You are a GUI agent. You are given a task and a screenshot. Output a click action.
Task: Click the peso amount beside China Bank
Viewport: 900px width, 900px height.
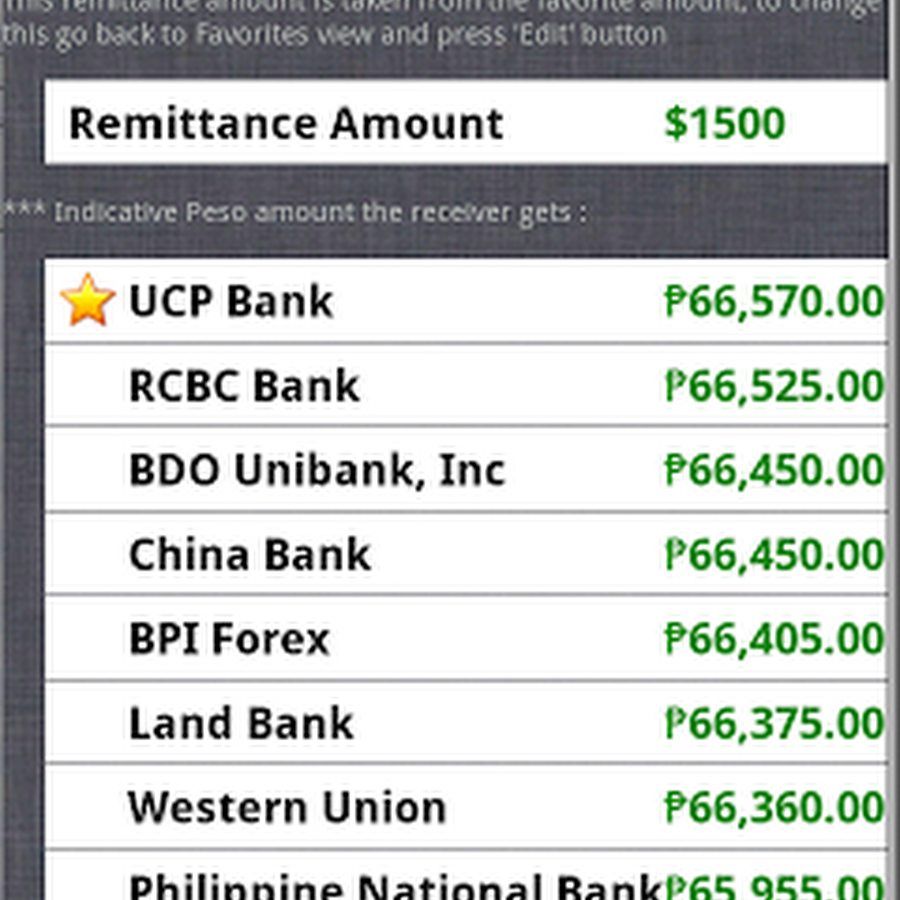(774, 554)
